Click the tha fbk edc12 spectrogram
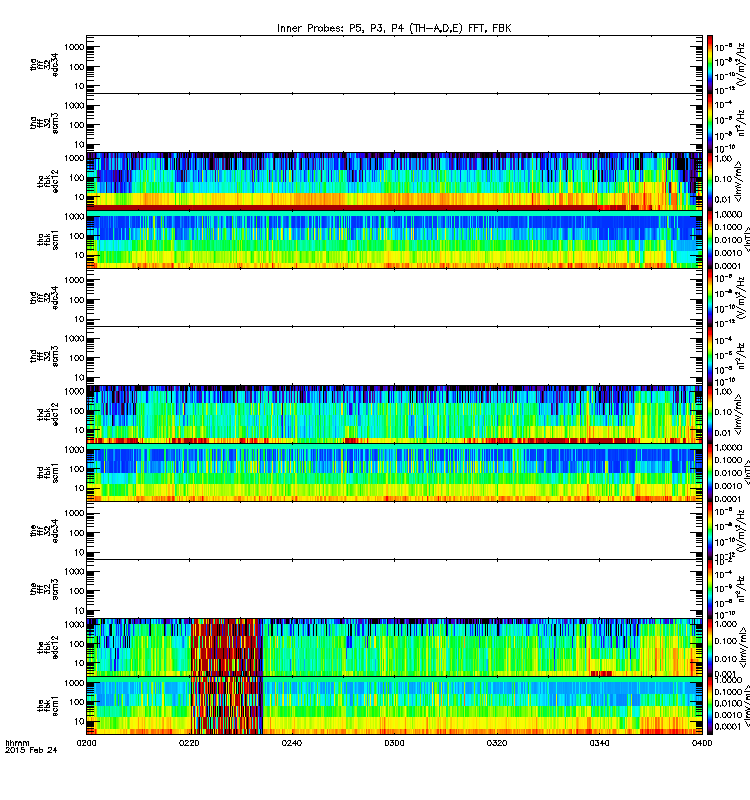This screenshot has width=750, height=800. 394,181
